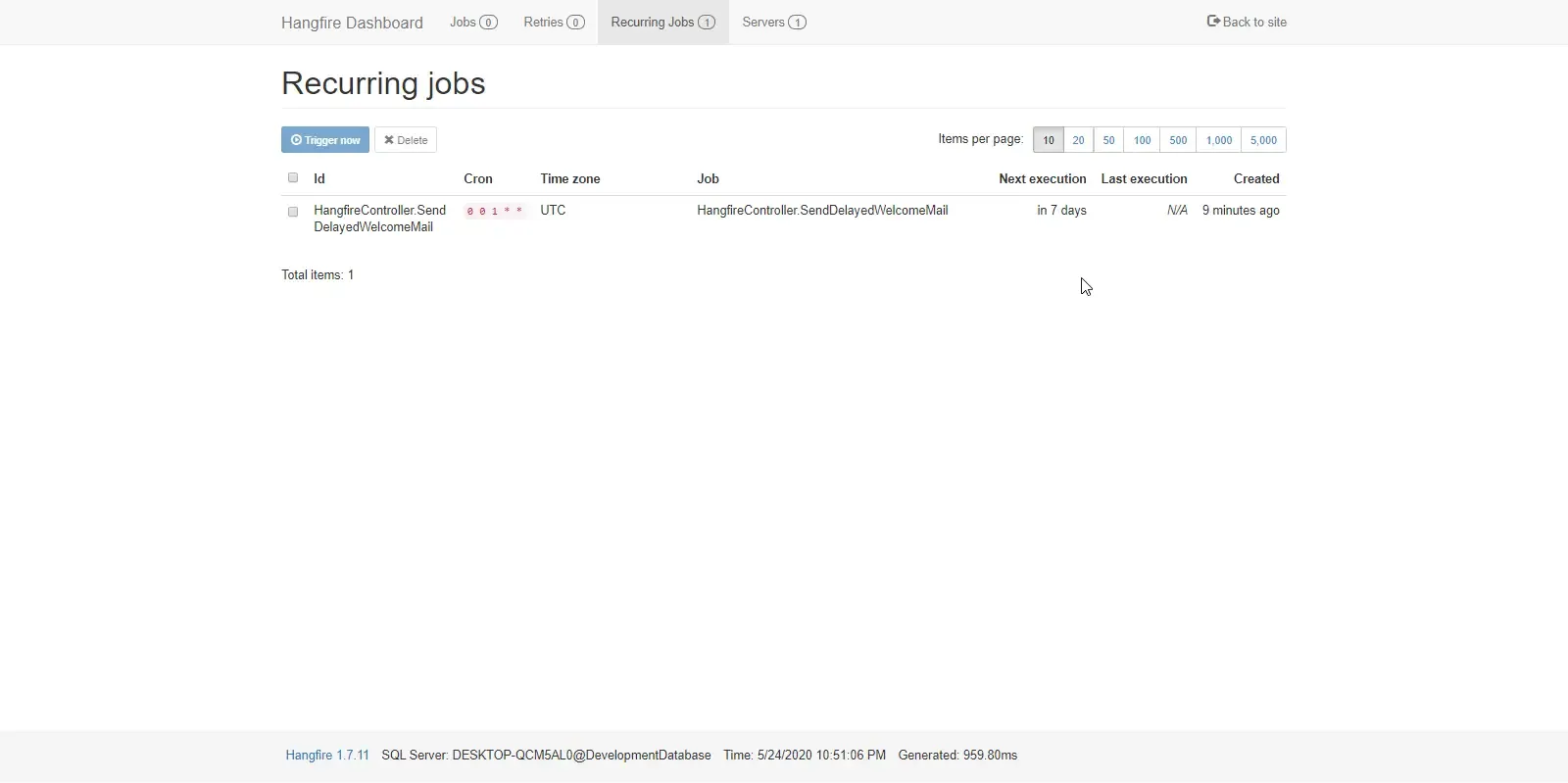Set items per page to 100
The image size is (1568, 783).
pyautogui.click(x=1142, y=140)
